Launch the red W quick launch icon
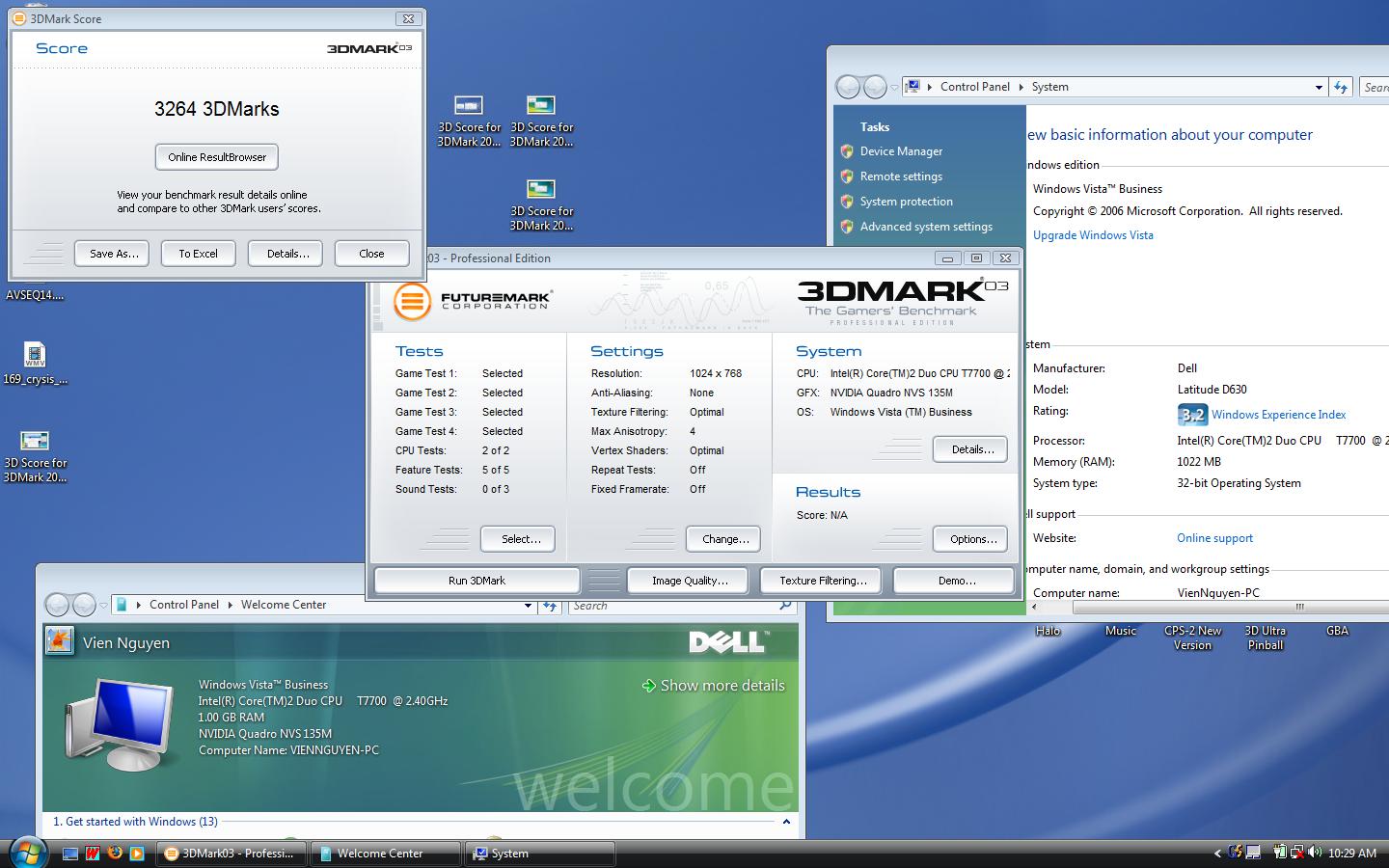Screen dimensions: 1389x868 (93, 854)
